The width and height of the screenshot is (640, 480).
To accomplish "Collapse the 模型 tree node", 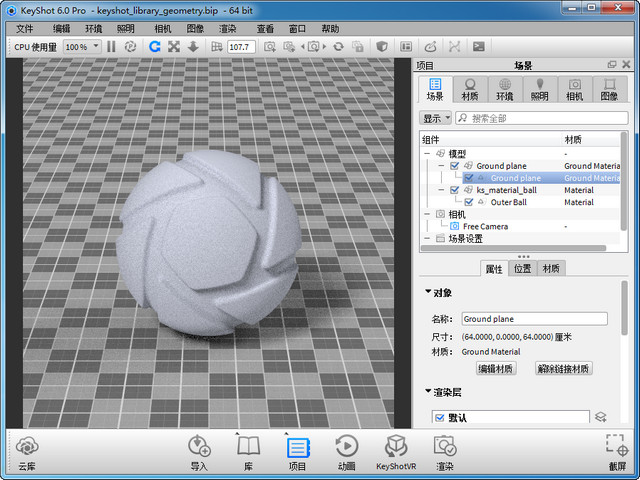I will point(428,153).
